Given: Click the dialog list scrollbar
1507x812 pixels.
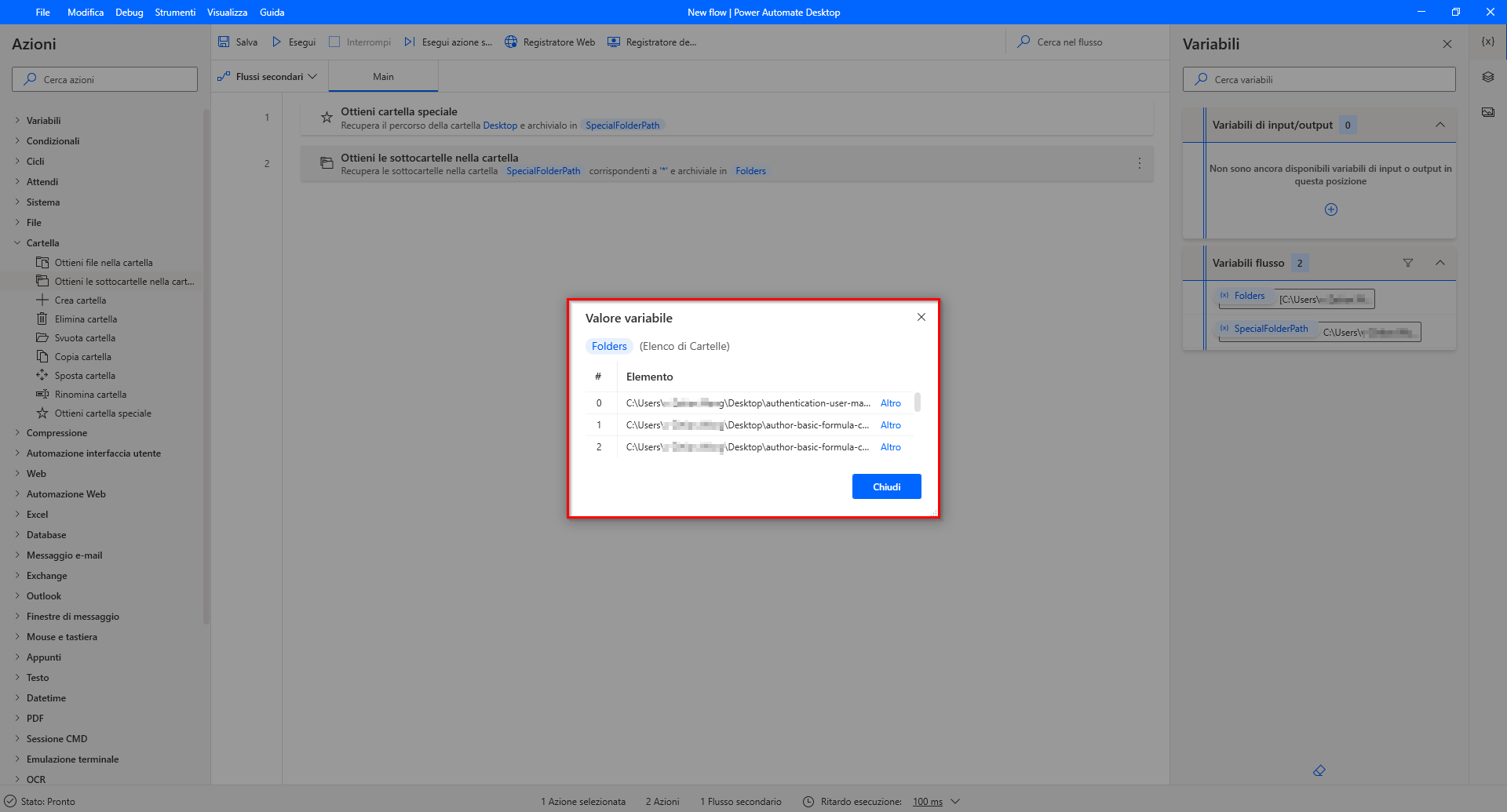Looking at the screenshot, I should click(917, 402).
